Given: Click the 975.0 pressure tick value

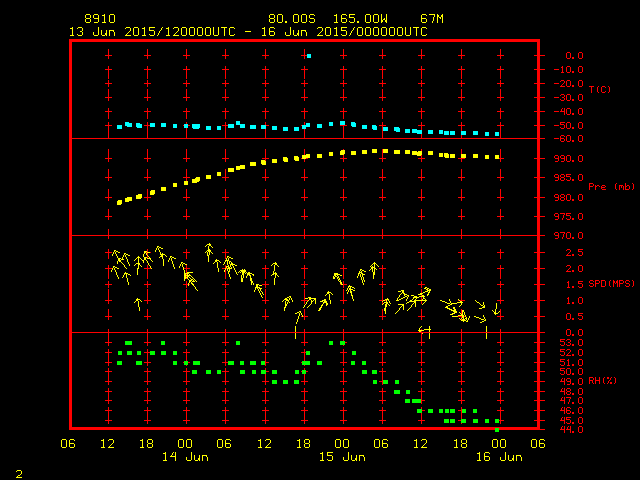Looking at the screenshot, I should (x=569, y=217).
